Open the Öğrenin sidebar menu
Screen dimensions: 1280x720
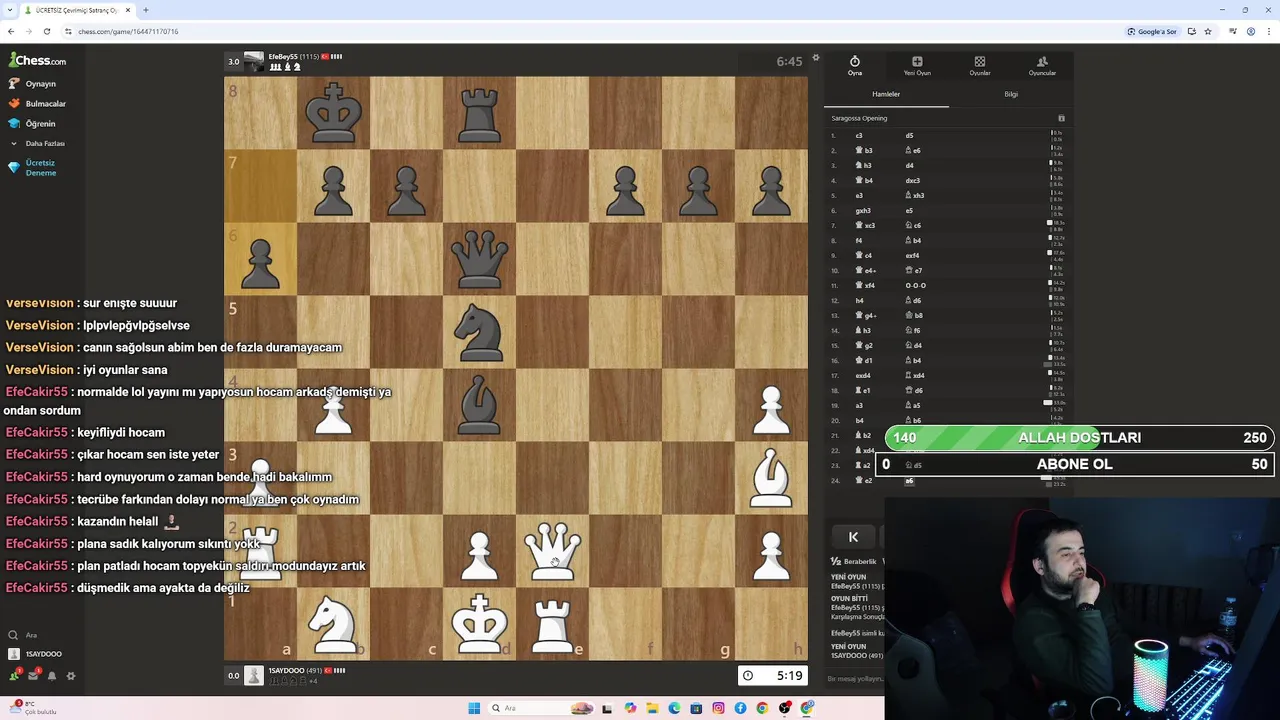click(x=33, y=124)
